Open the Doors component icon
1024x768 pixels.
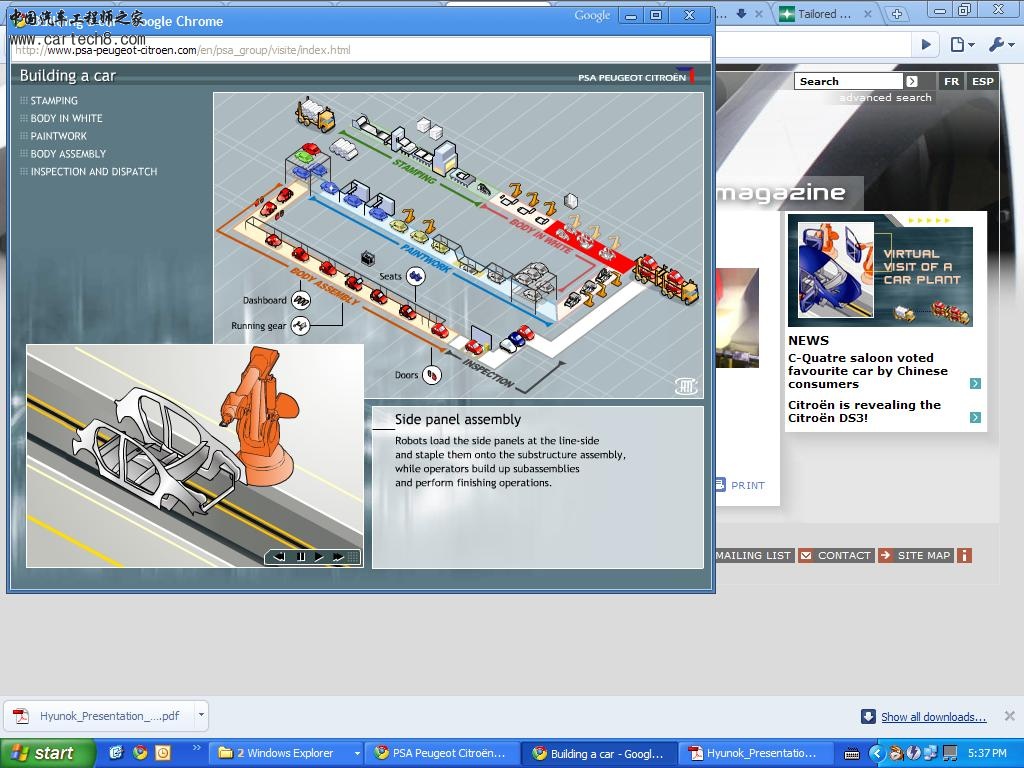432,375
